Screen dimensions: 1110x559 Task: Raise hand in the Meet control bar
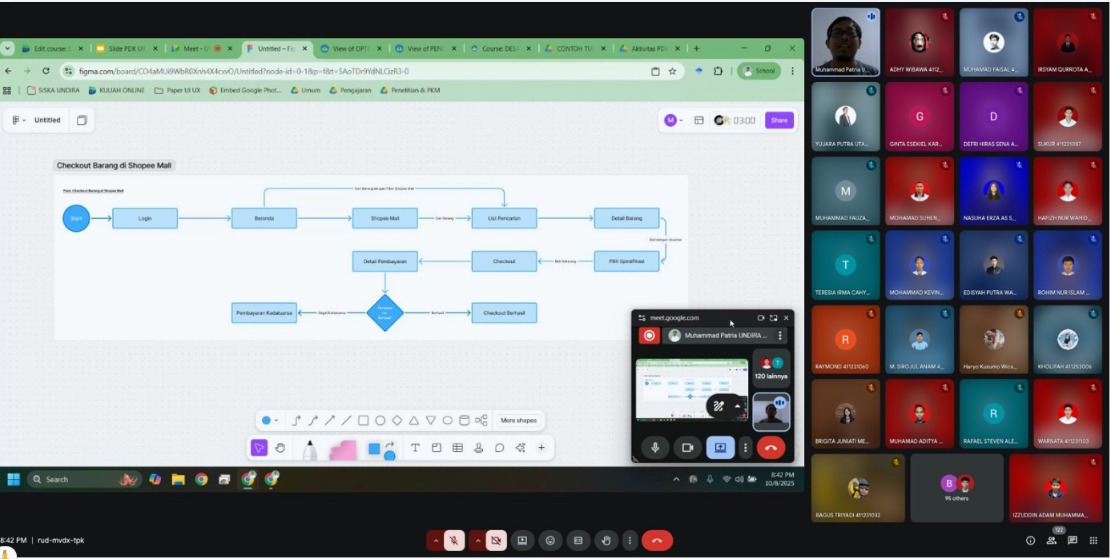coord(606,541)
